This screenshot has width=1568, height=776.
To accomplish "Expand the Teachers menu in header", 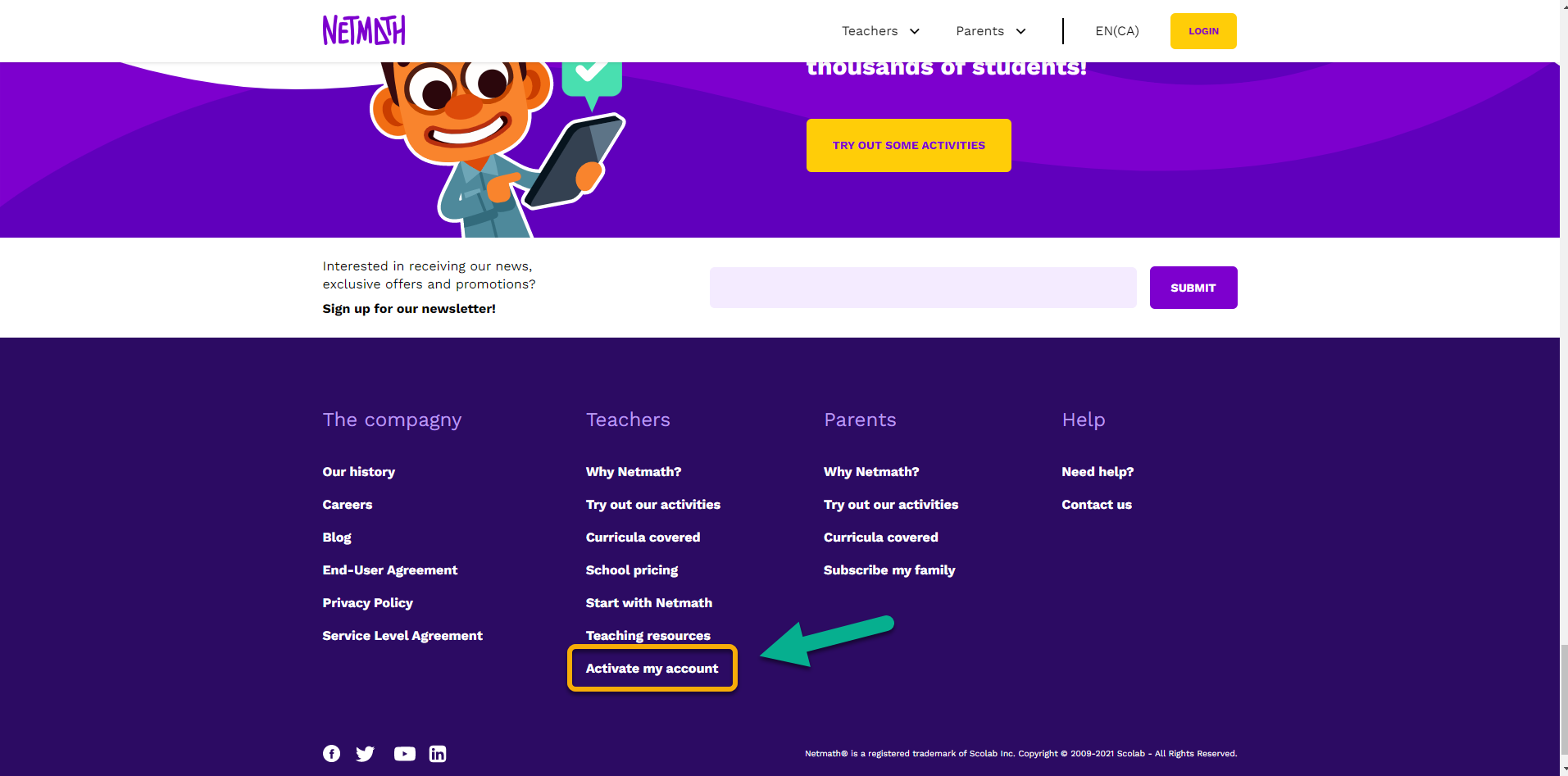I will 880,31.
